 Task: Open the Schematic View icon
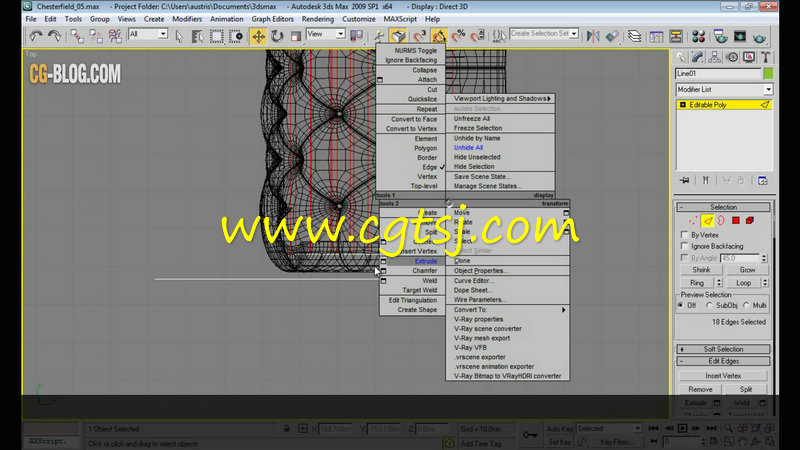[676, 36]
